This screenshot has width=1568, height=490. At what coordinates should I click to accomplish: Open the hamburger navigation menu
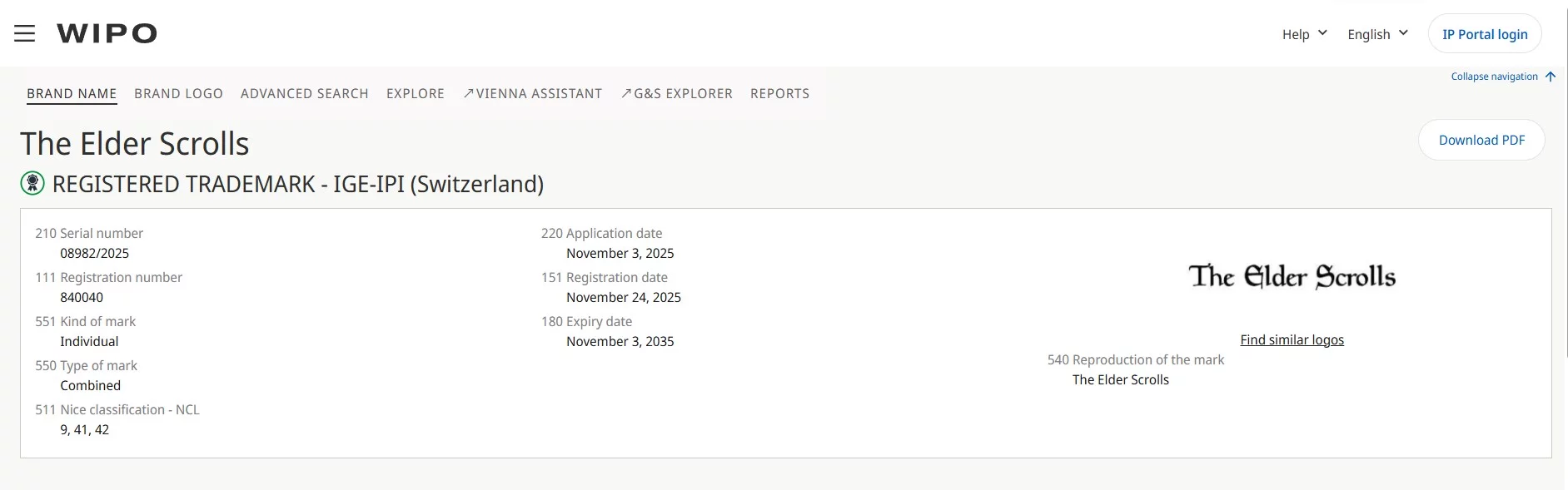coord(25,33)
